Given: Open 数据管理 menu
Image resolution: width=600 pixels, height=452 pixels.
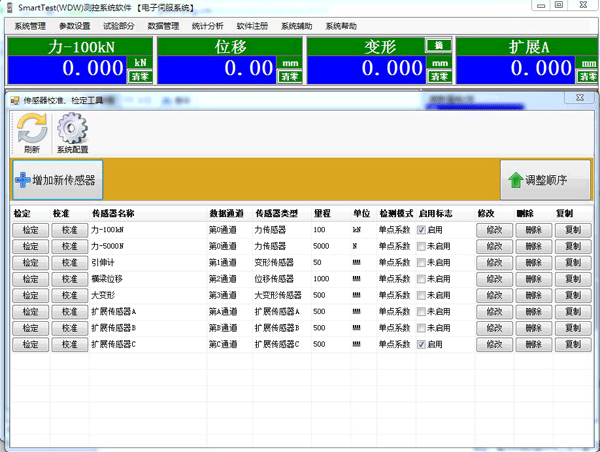Looking at the screenshot, I should 163,26.
